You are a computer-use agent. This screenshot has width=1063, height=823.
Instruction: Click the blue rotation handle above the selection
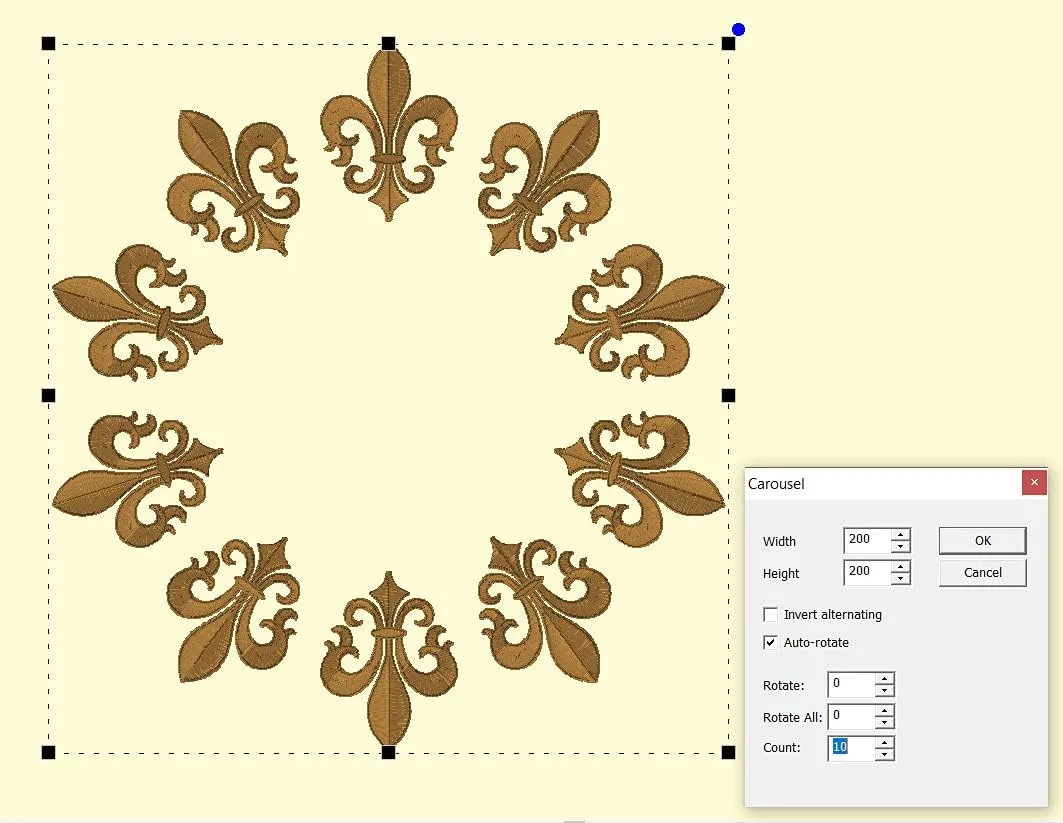tap(737, 29)
